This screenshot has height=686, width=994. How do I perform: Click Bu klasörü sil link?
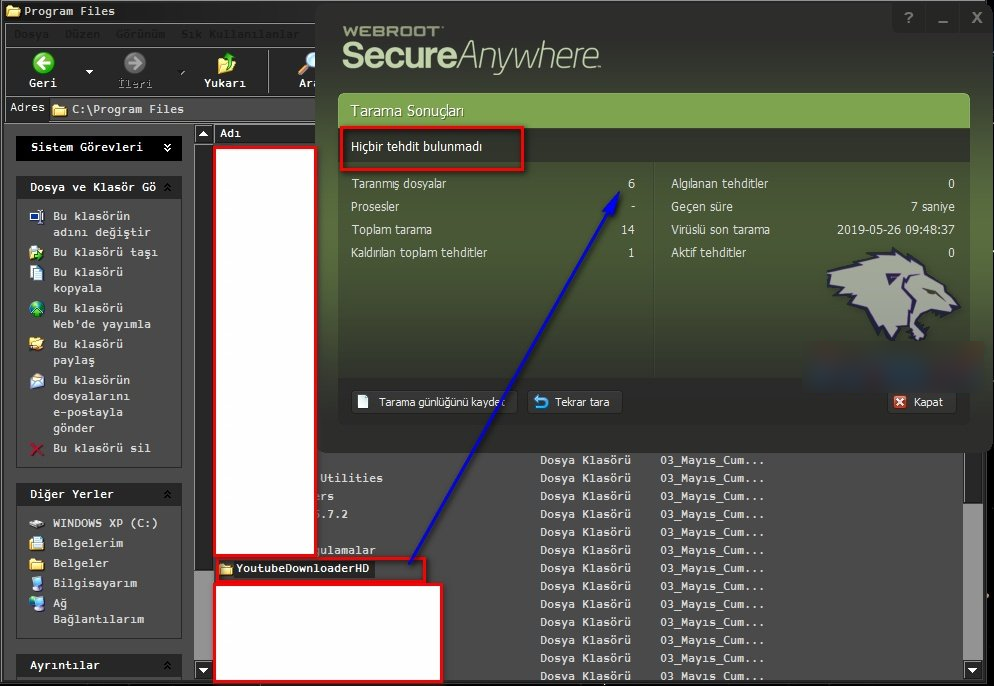pos(101,448)
